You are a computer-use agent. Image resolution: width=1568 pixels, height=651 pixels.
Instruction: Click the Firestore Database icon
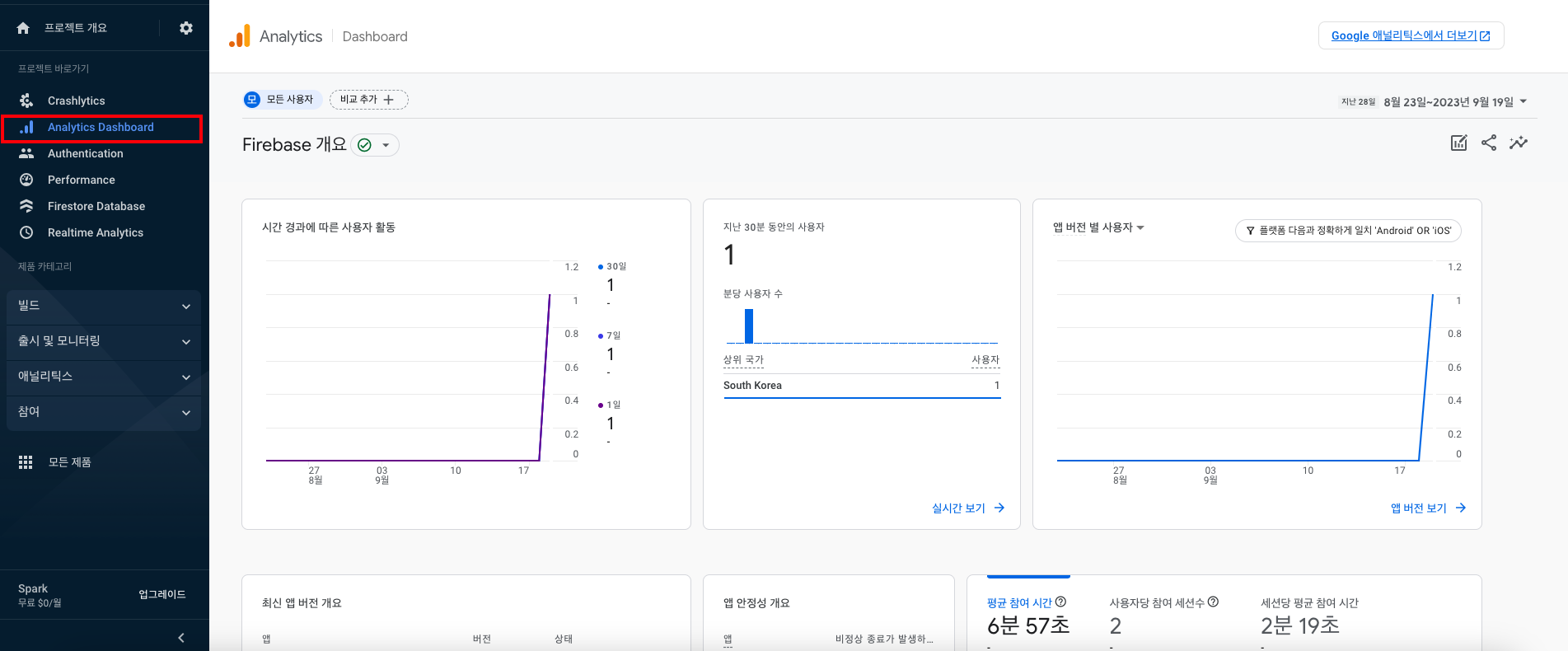coord(26,206)
